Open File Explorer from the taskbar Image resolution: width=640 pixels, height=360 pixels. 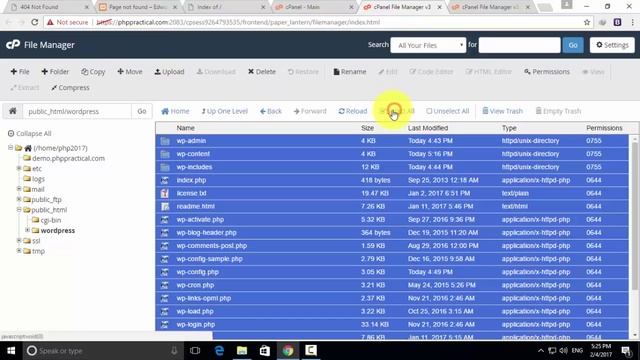(x=242, y=351)
